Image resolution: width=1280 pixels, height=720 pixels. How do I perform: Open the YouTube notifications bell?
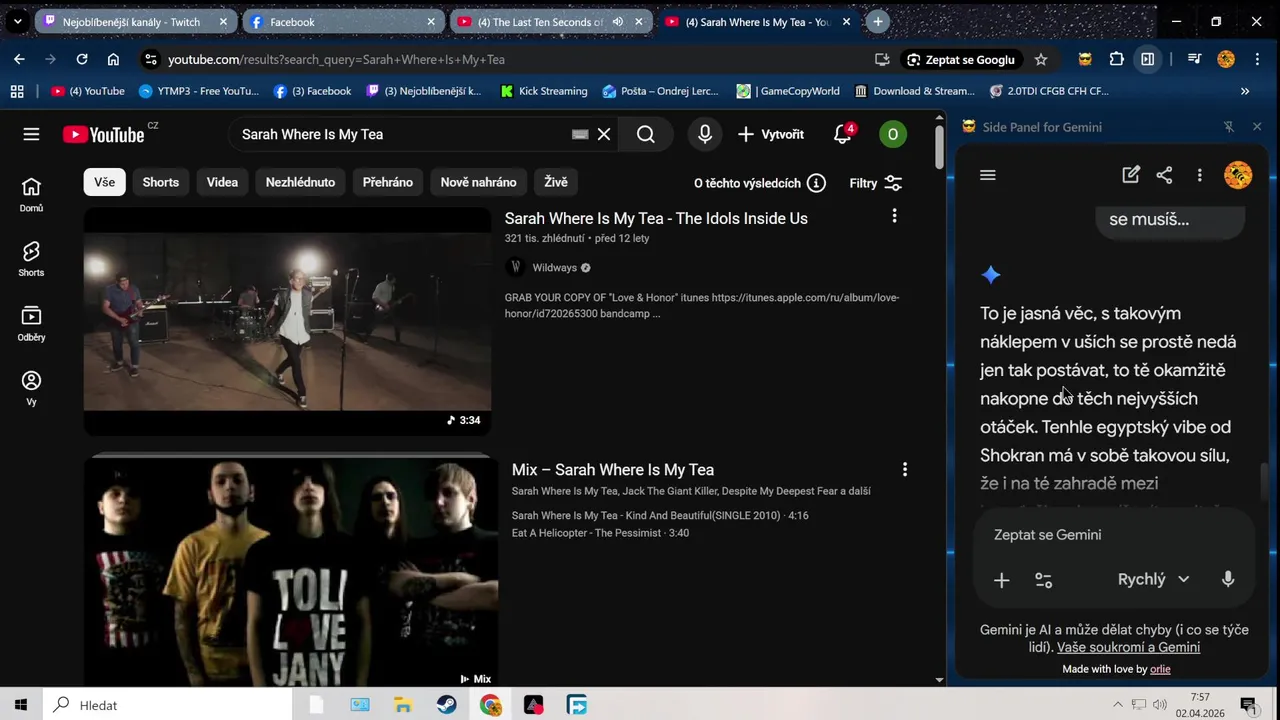coord(843,134)
